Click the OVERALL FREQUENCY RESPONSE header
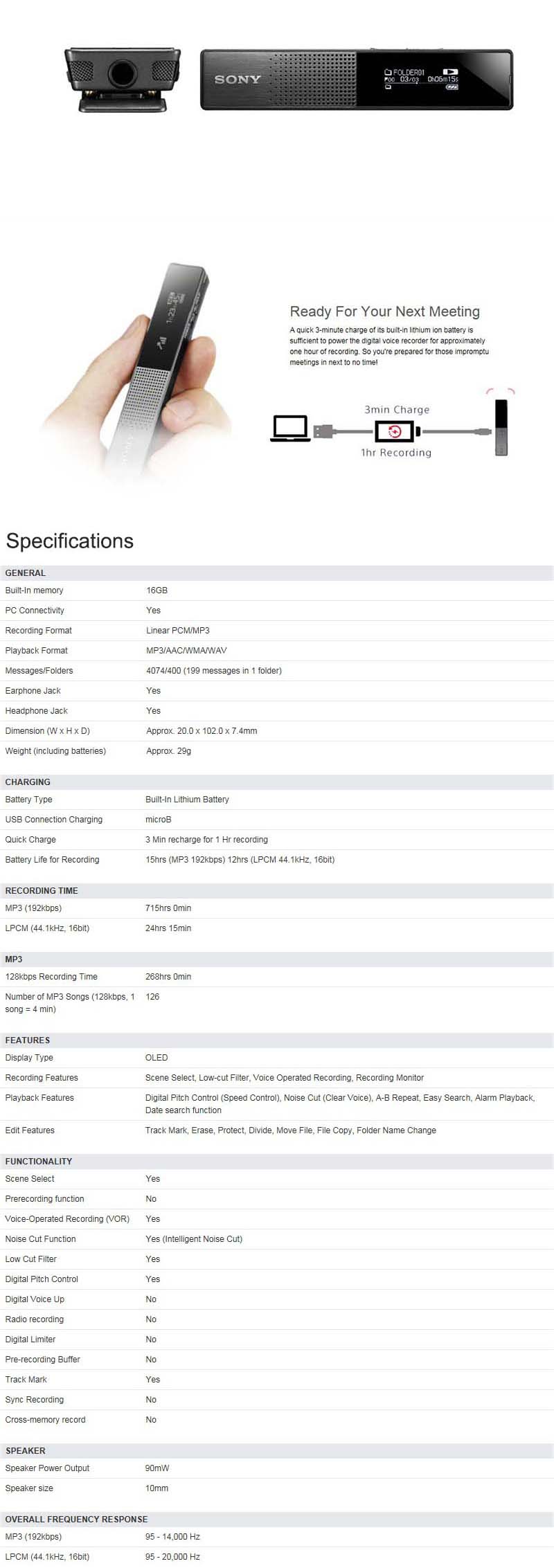 tap(76, 1520)
